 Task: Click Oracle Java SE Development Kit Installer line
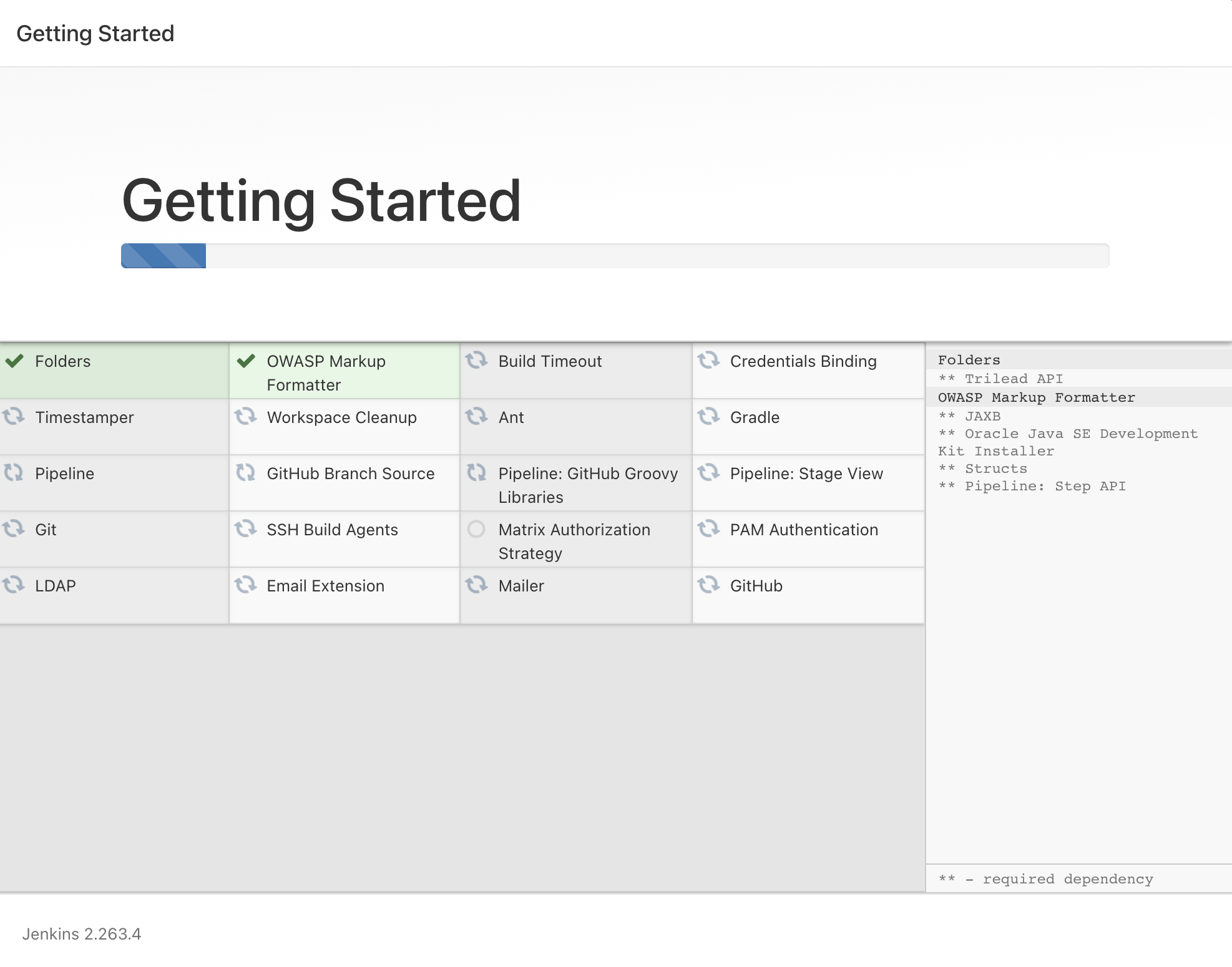click(1068, 442)
